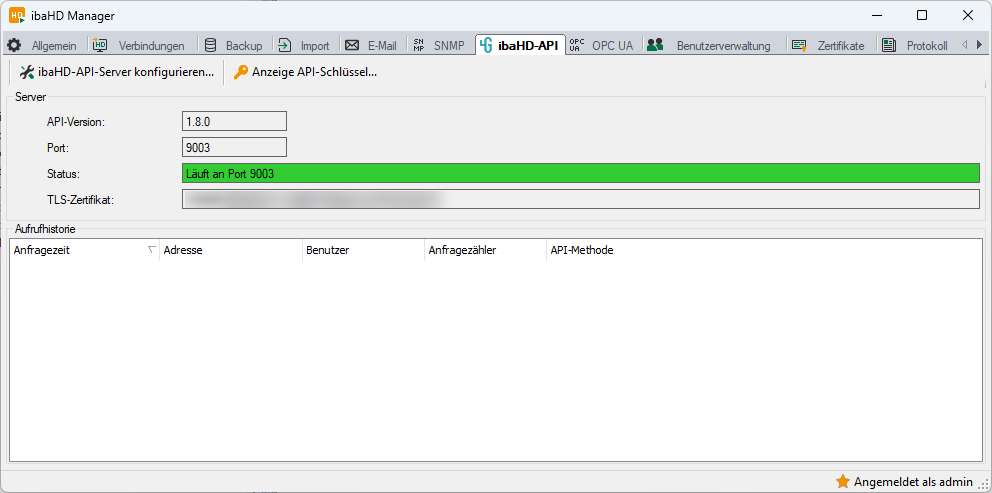
Task: Switch to the Protokoll tab
Action: click(x=915, y=45)
